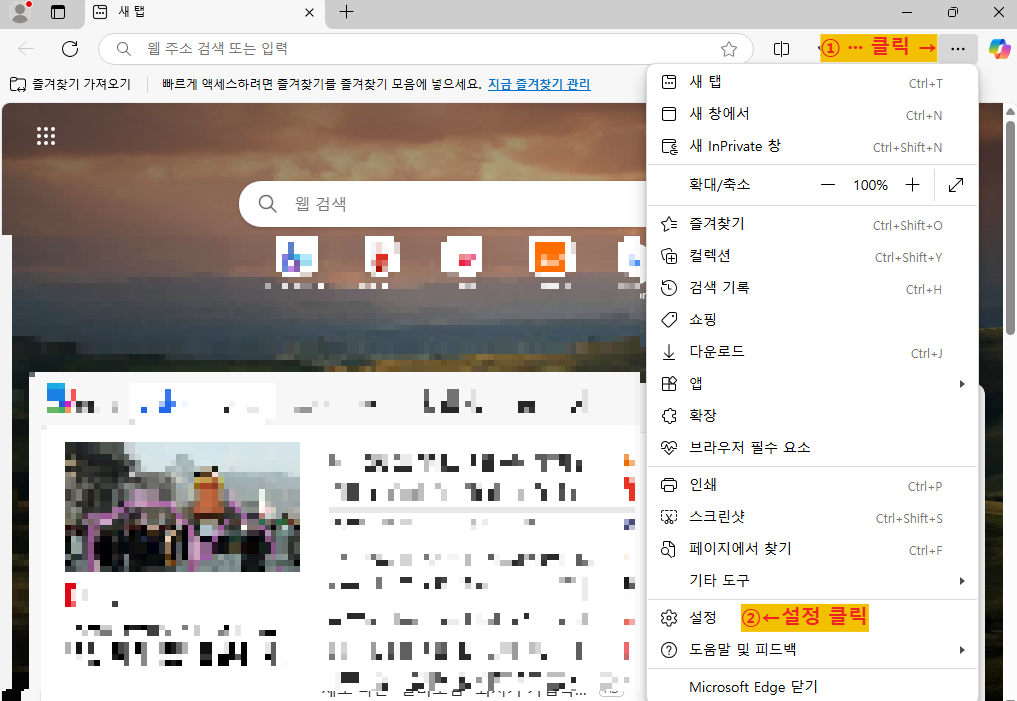The image size is (1017, 701).
Task: Zoom out with minus button
Action: tap(828, 185)
